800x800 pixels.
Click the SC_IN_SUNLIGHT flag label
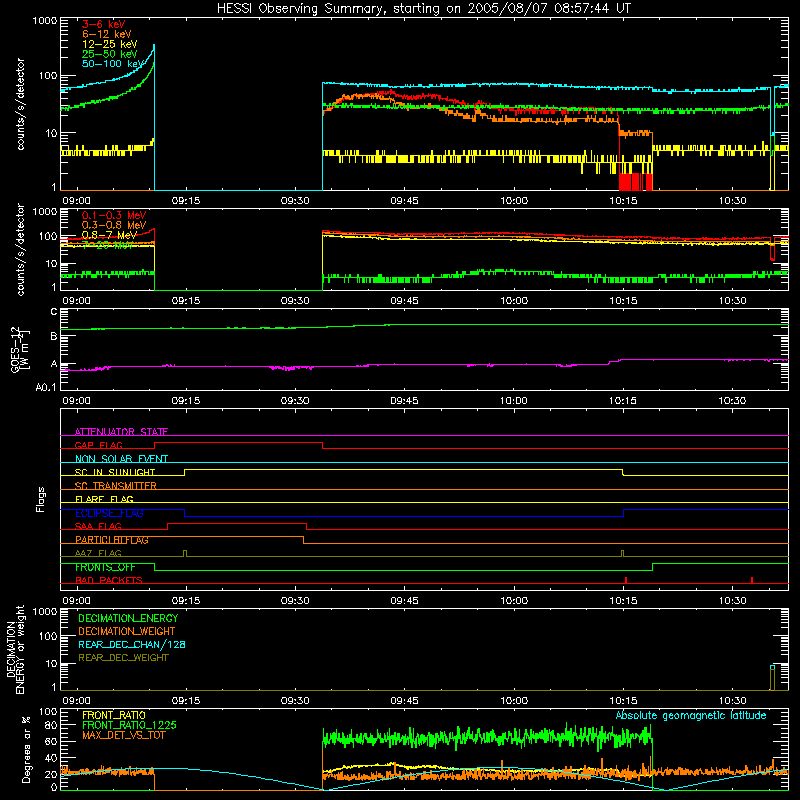coord(115,472)
